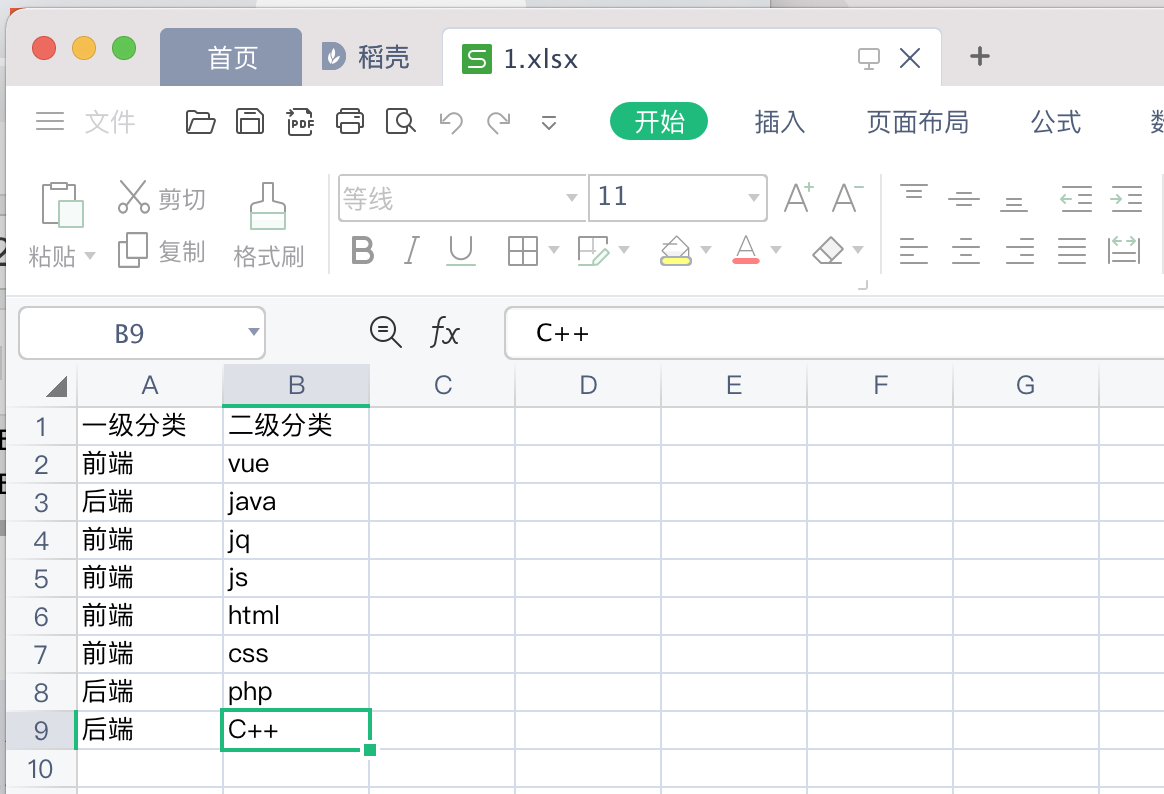The height and width of the screenshot is (794, 1164).
Task: Click the Name Box showing B9
Action: (x=130, y=332)
